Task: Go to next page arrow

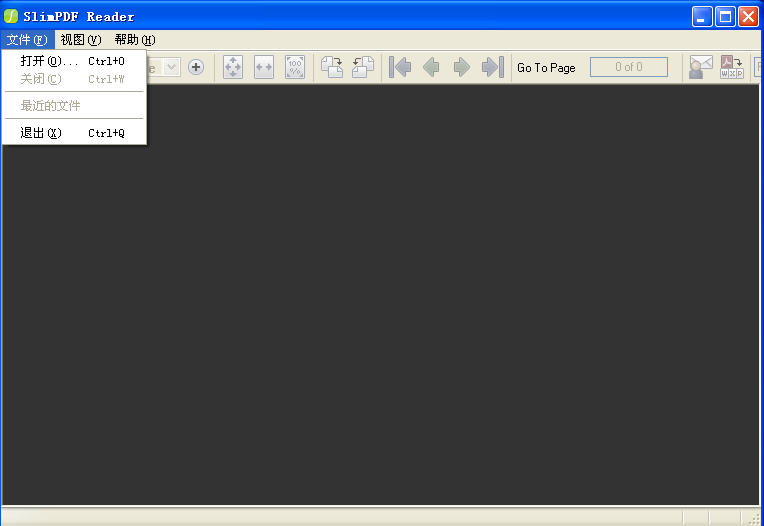Action: coord(462,67)
